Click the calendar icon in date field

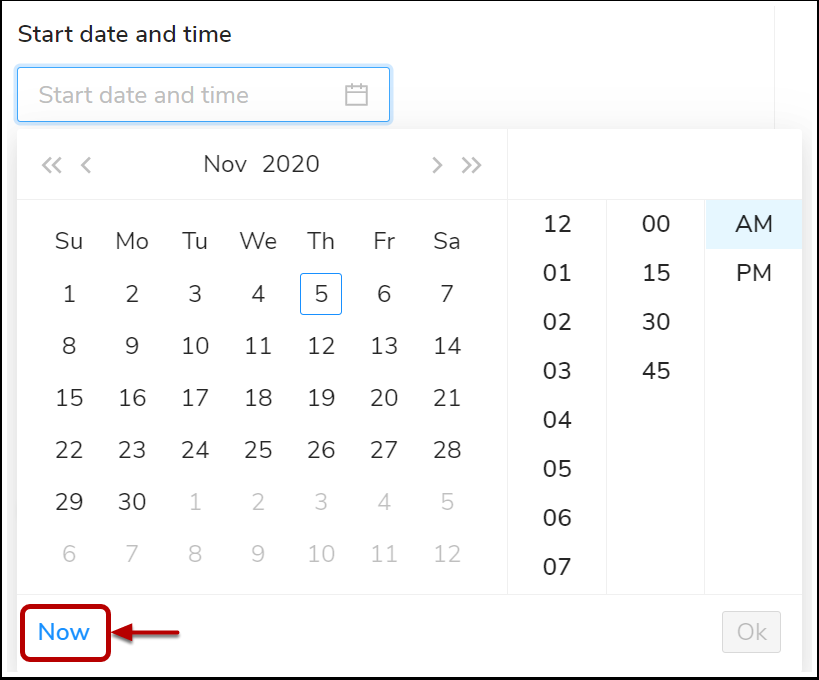pos(356,95)
